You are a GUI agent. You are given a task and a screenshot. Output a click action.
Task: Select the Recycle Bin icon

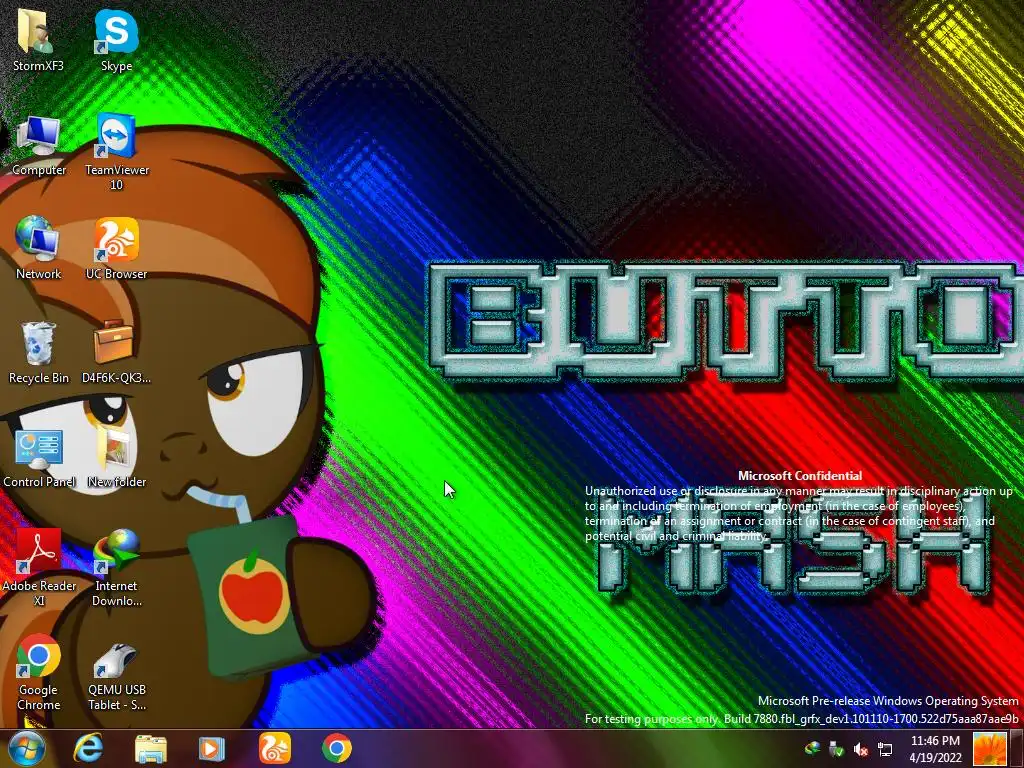(x=39, y=353)
